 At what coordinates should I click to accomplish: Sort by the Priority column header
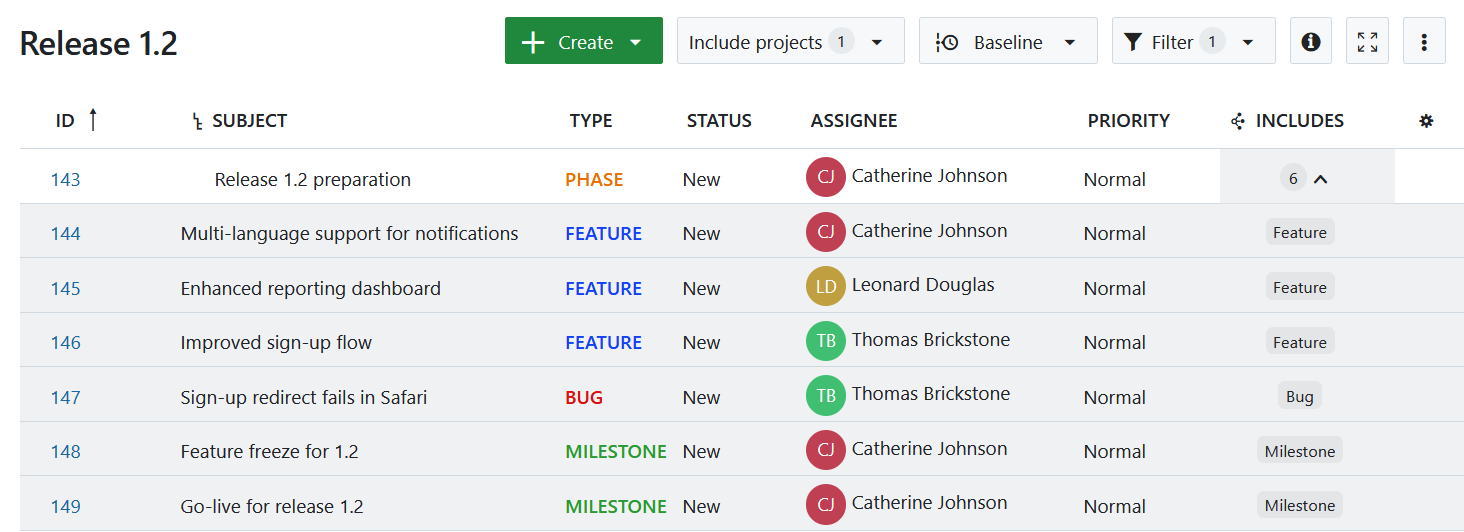[1128, 121]
